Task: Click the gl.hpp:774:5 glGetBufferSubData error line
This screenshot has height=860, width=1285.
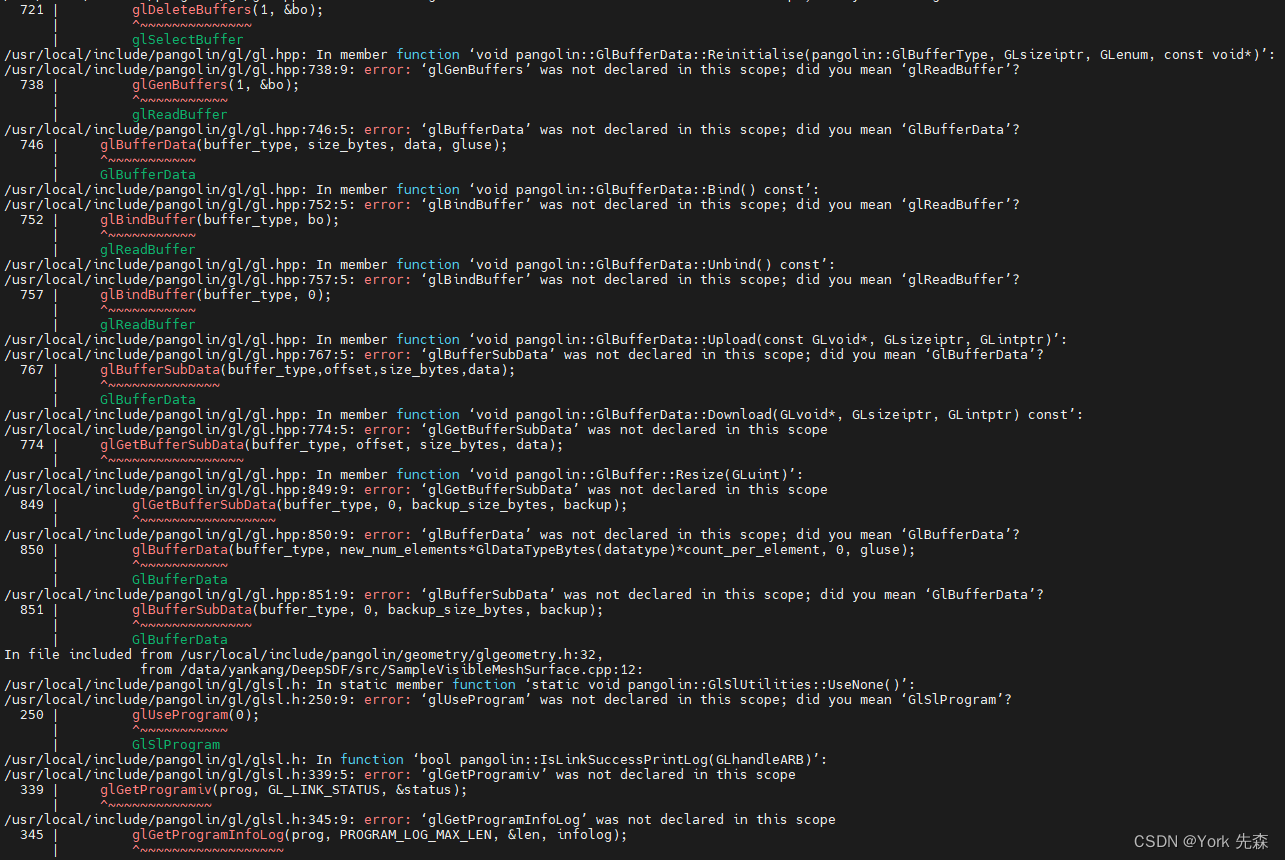Action: [416, 429]
